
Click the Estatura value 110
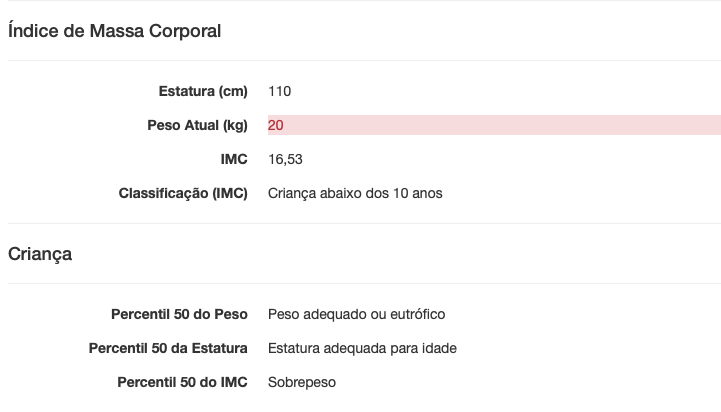[280, 91]
